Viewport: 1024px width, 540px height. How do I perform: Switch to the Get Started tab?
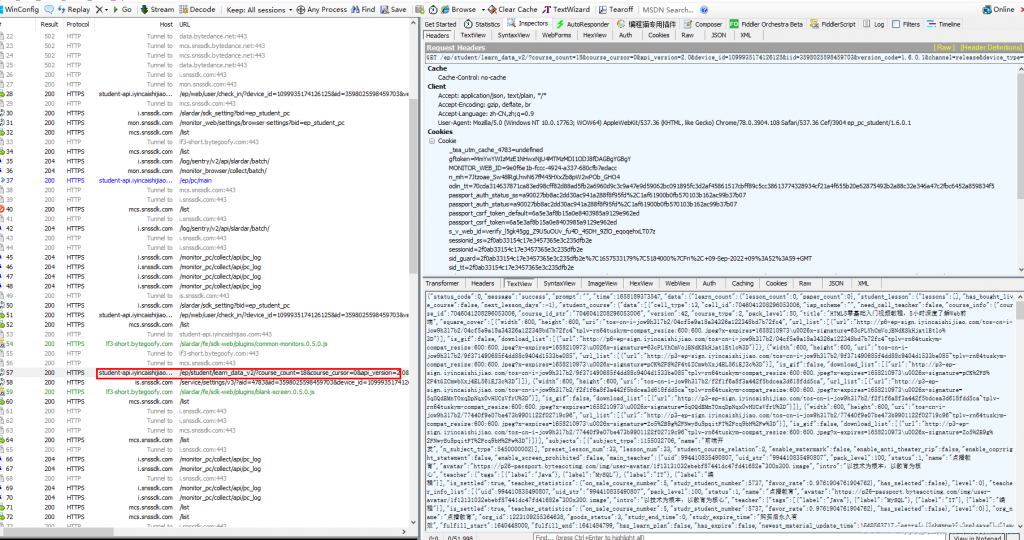point(440,24)
